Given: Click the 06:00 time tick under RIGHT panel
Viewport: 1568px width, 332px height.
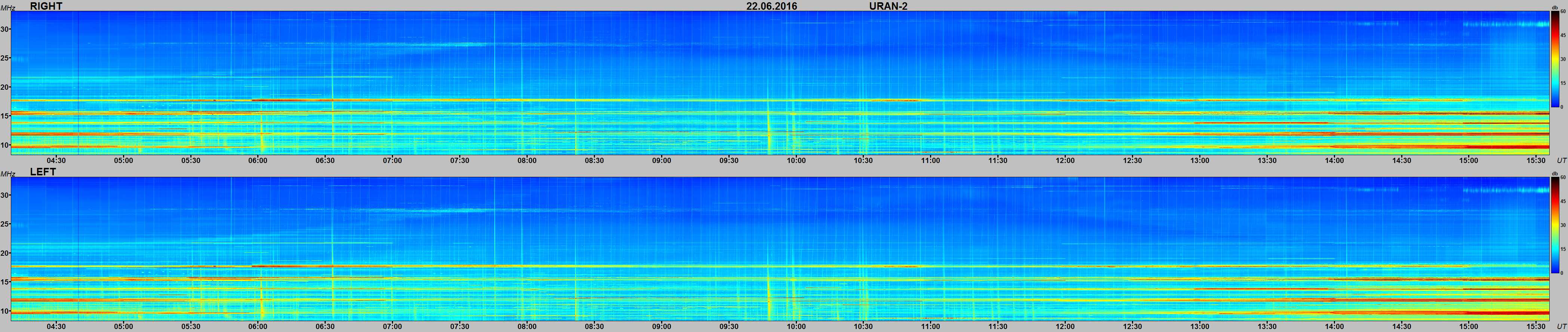Looking at the screenshot, I should click(258, 160).
